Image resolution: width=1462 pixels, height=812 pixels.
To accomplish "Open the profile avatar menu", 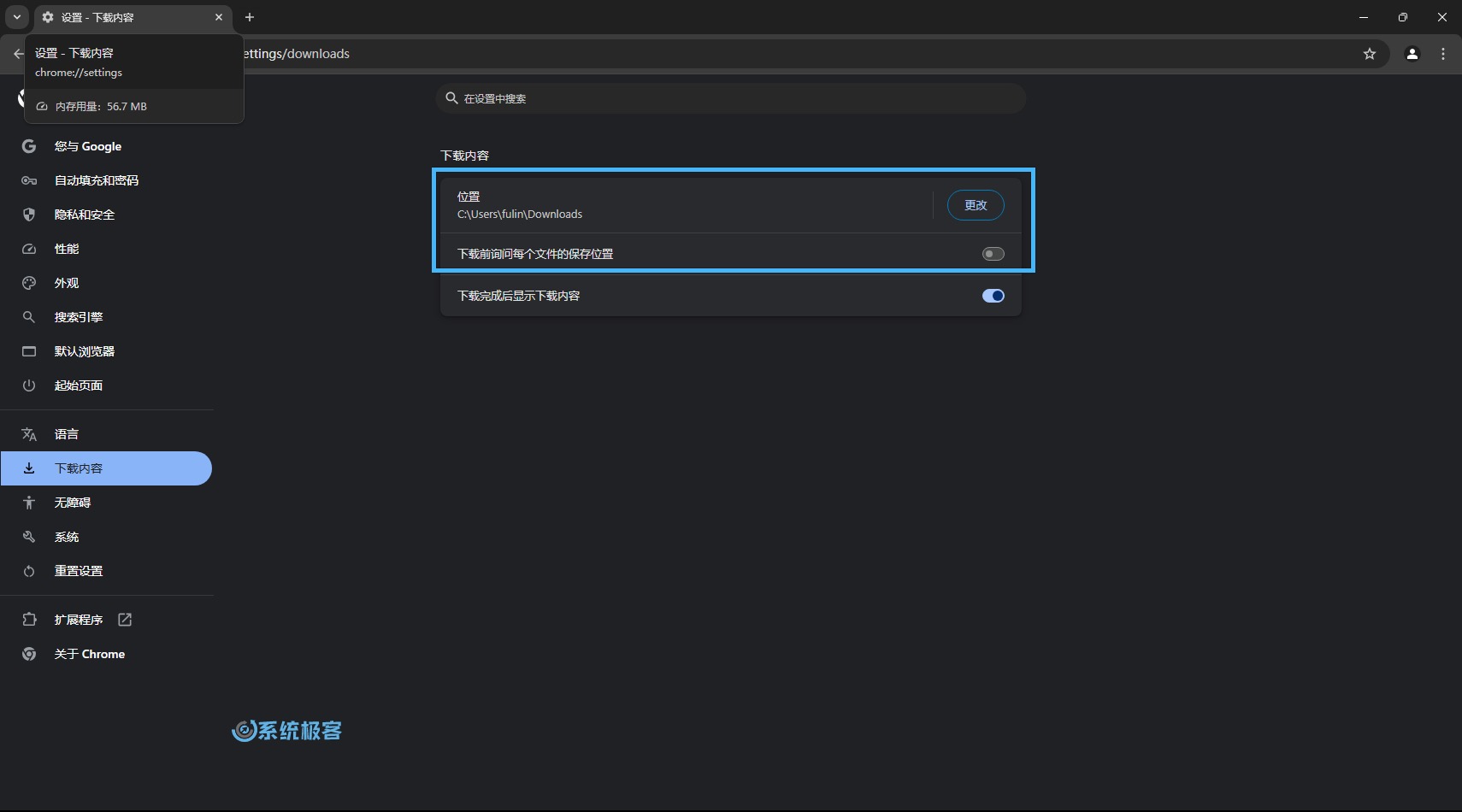I will click(1412, 54).
